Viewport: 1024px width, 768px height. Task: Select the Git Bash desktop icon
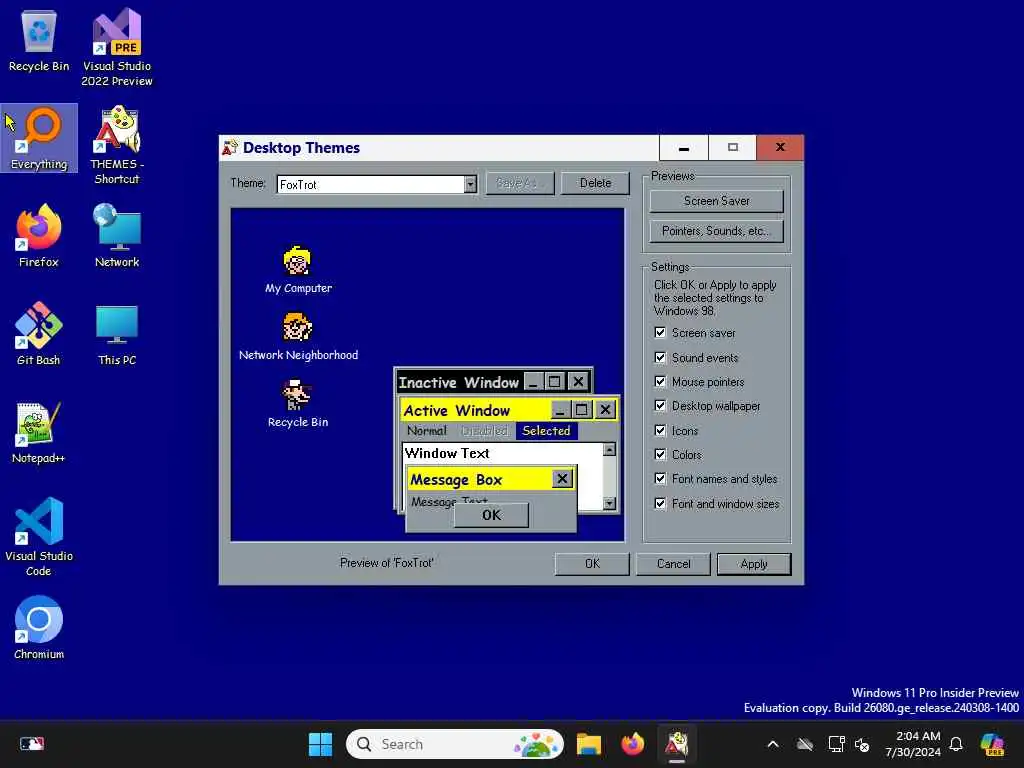(x=39, y=334)
